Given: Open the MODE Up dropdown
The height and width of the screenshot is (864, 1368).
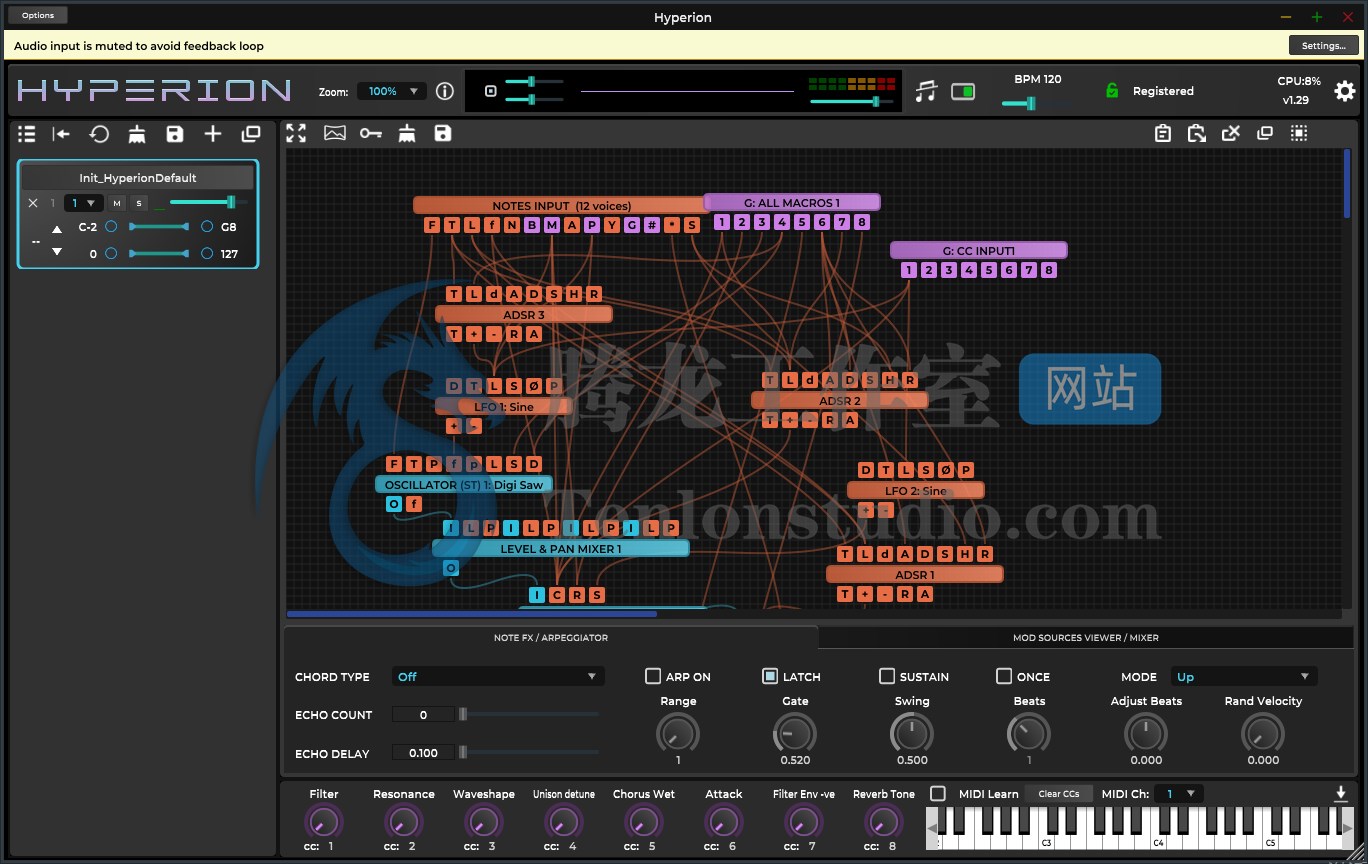Looking at the screenshot, I should [1244, 677].
